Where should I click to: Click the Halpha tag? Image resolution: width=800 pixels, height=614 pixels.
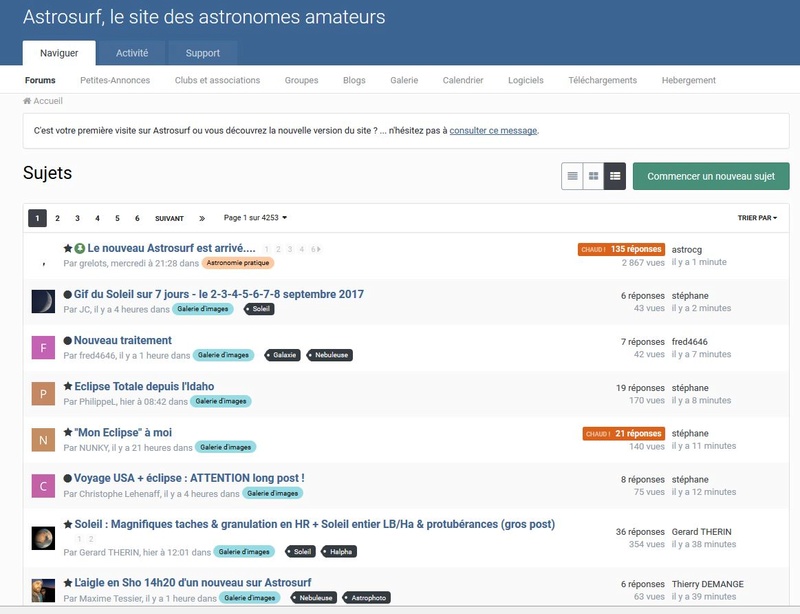pyautogui.click(x=339, y=552)
